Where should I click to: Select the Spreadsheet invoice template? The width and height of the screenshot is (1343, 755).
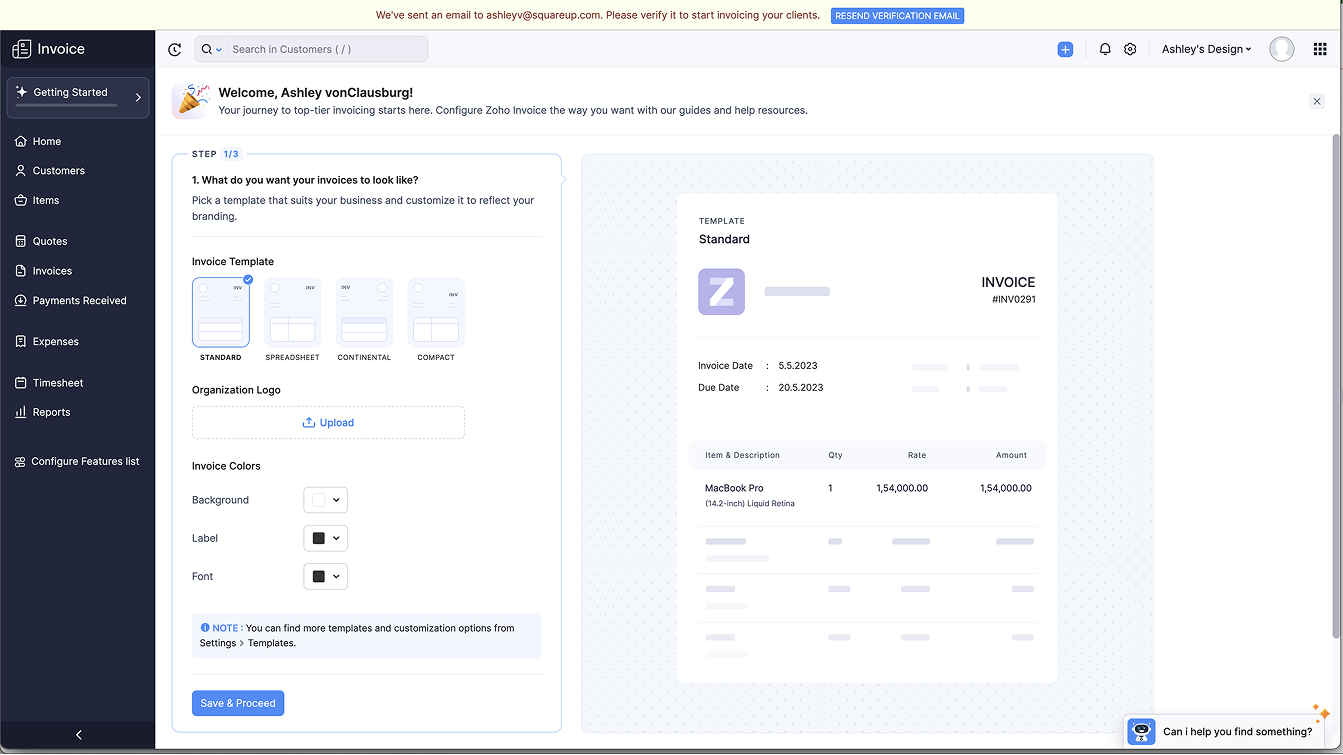[x=291, y=311]
